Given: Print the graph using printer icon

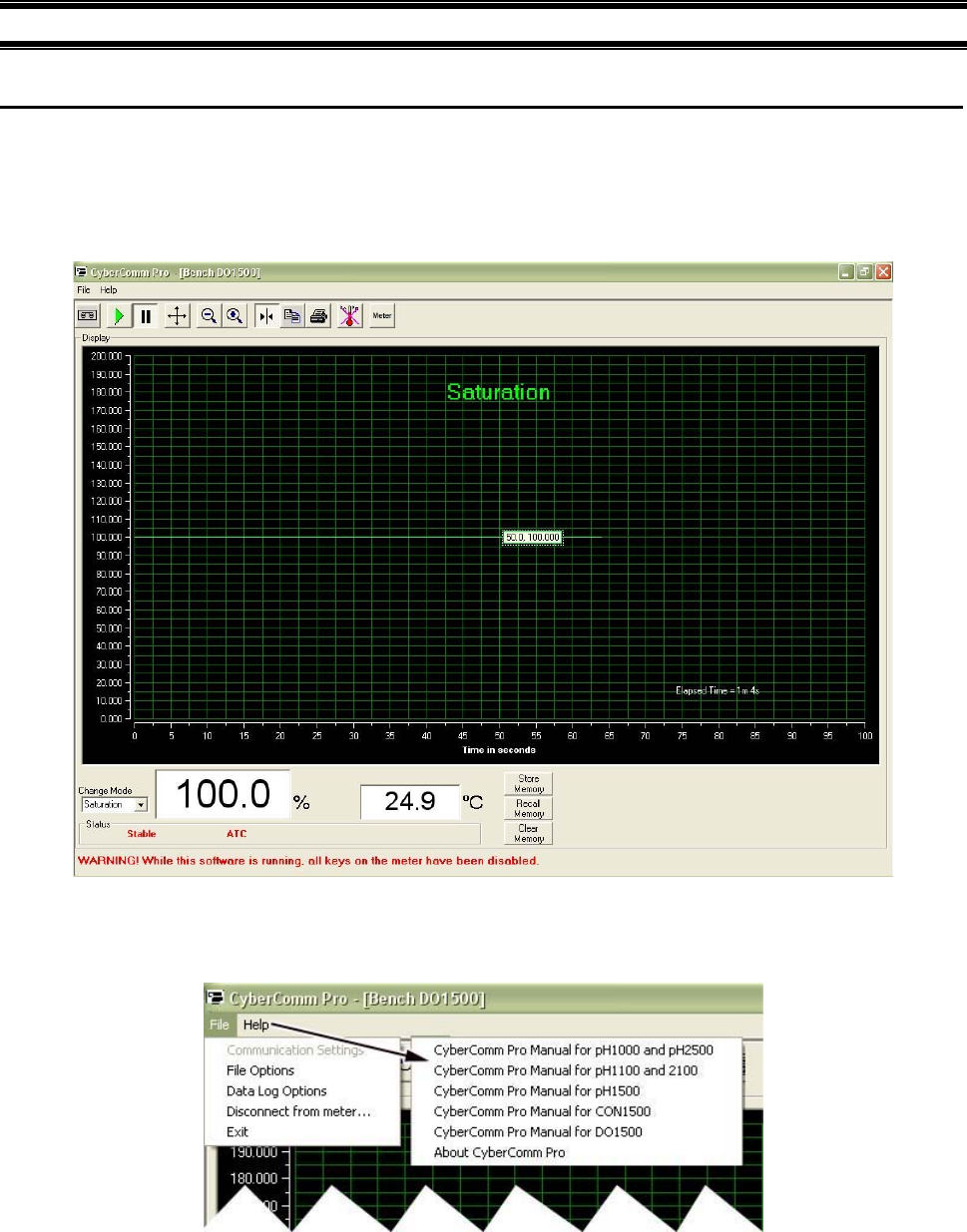Looking at the screenshot, I should 319,316.
